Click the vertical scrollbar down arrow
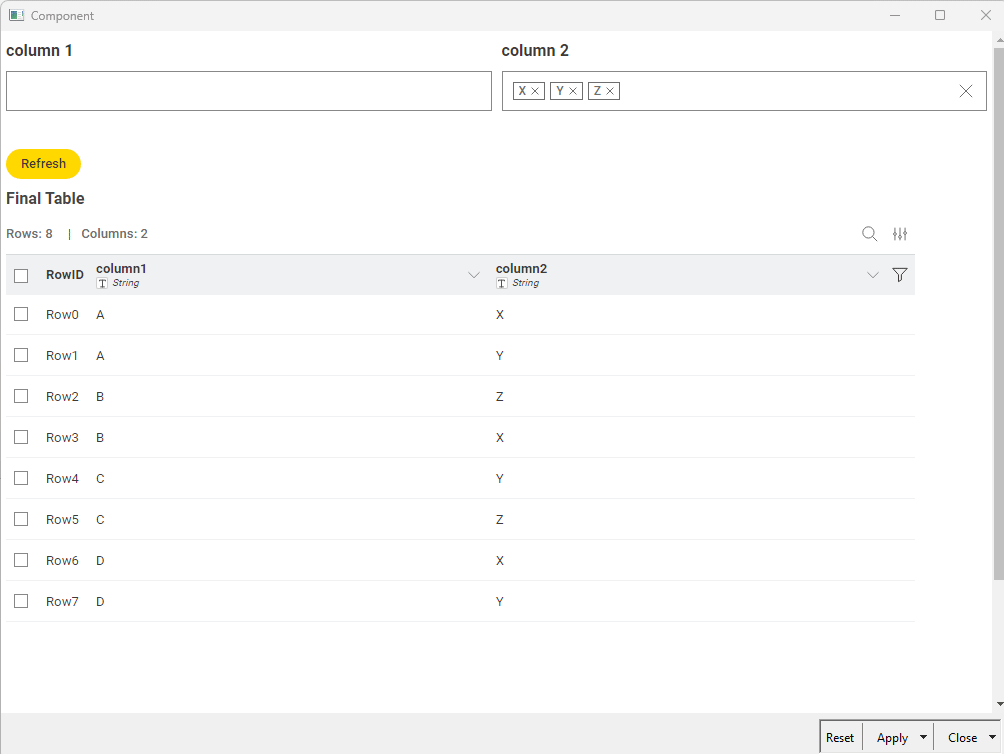The height and width of the screenshot is (754, 1004). [998, 704]
